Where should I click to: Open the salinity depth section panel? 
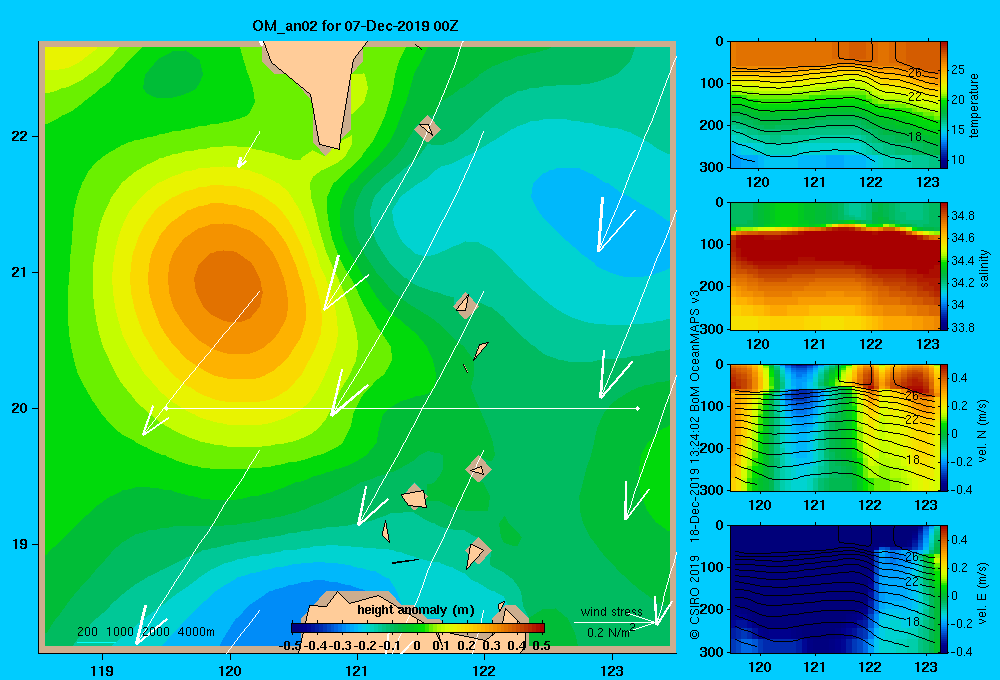point(835,266)
